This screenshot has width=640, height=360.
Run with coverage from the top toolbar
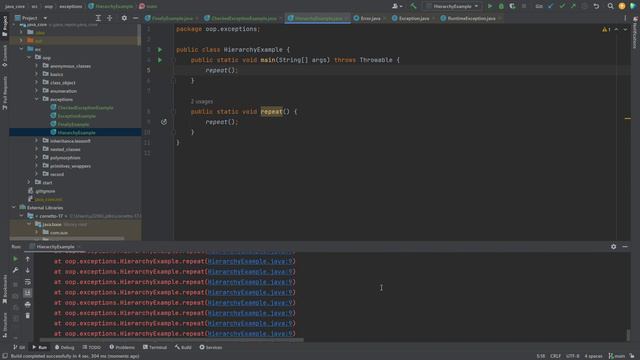512,6
